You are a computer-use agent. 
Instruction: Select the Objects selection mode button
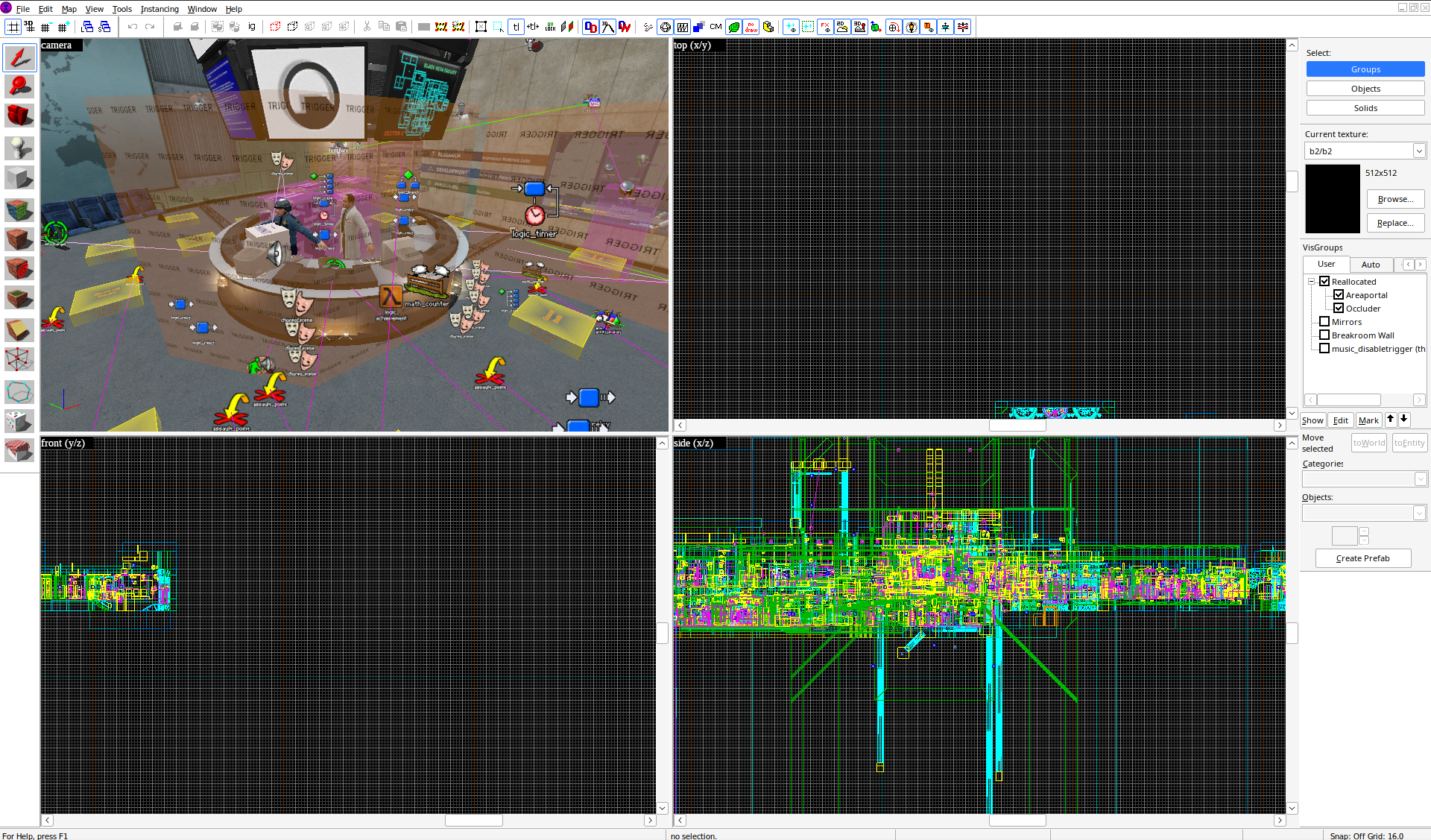[x=1365, y=89]
